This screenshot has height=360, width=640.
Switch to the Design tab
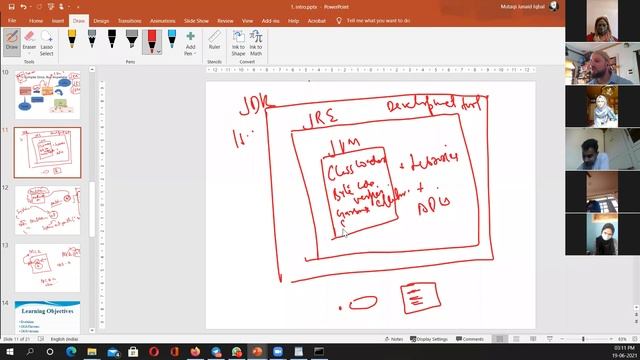[101, 20]
